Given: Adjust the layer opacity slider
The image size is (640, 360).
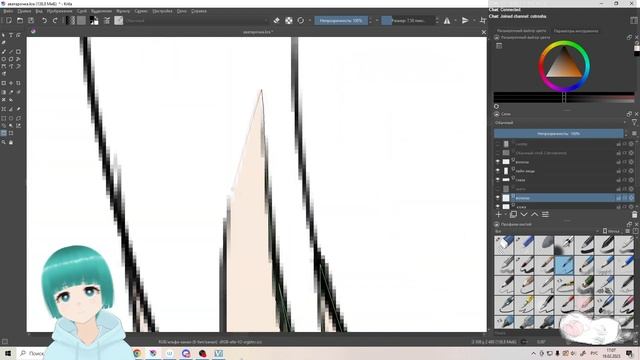Looking at the screenshot, I should click(x=558, y=133).
